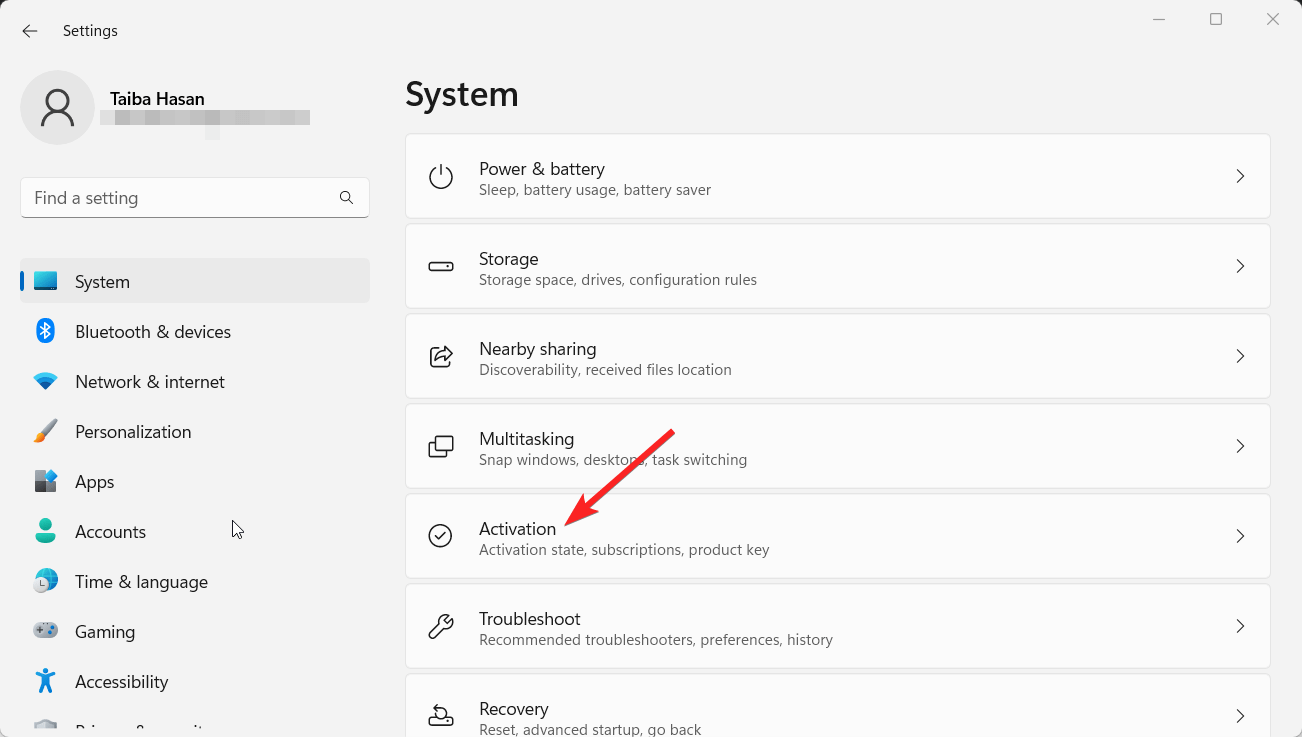Click the Taiba Hasan account name
This screenshot has height=737, width=1302.
pos(157,99)
